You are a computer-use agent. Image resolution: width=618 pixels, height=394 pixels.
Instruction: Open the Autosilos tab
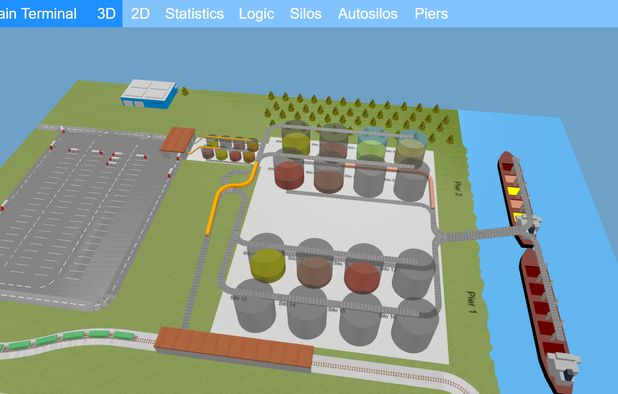tap(367, 14)
